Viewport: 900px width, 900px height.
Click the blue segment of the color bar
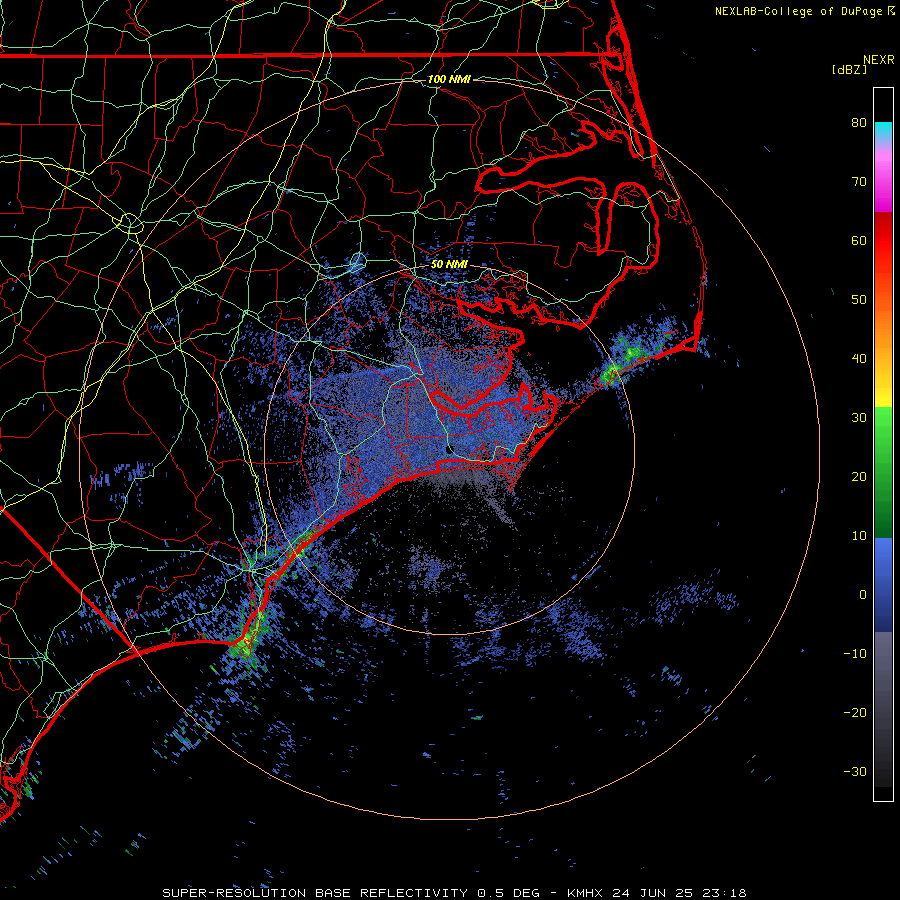(x=883, y=584)
